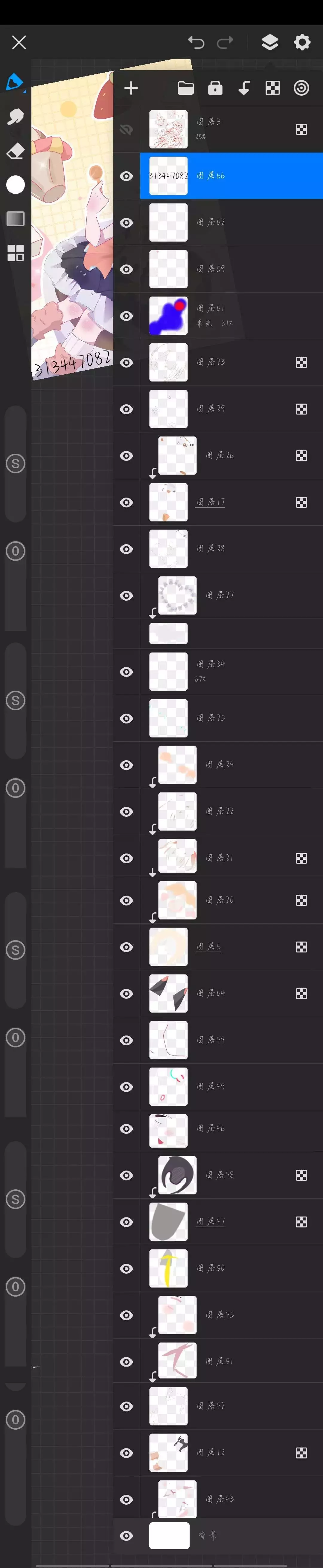Create a layer group with folder icon
Image resolution: width=323 pixels, height=1568 pixels.
(186, 88)
